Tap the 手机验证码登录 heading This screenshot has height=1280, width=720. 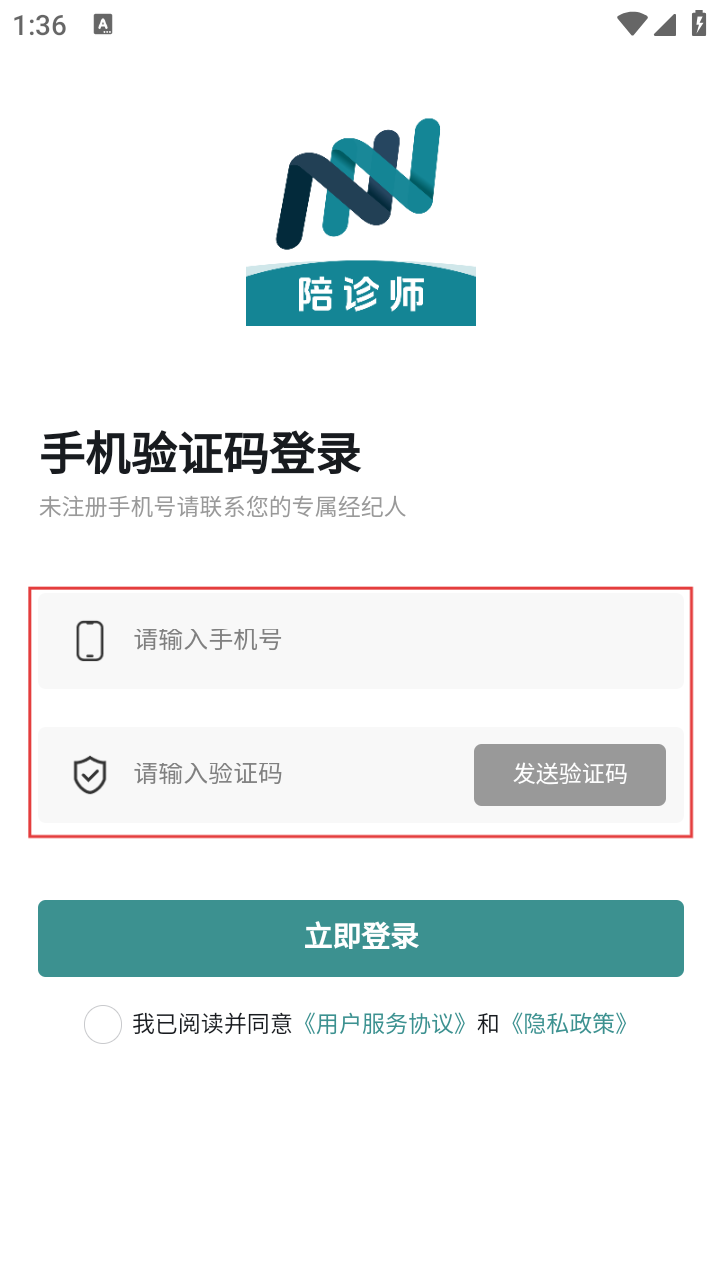click(200, 455)
